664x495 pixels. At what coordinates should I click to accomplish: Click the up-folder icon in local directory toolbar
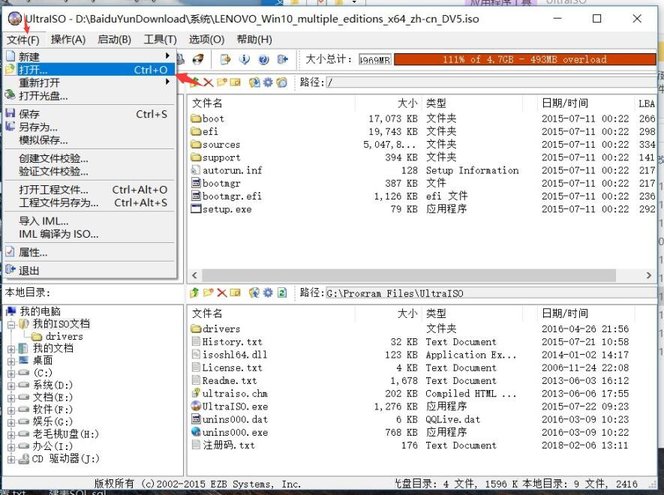point(194,293)
